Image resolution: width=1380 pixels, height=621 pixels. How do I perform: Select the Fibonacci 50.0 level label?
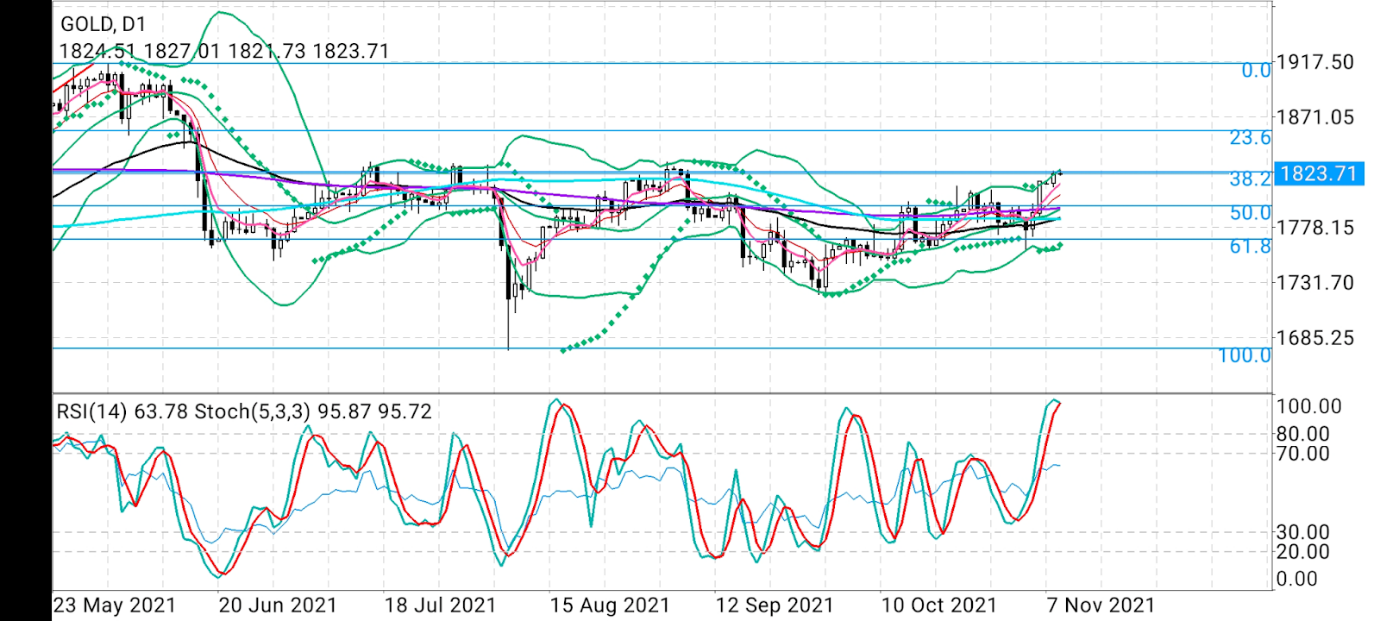coord(1250,213)
